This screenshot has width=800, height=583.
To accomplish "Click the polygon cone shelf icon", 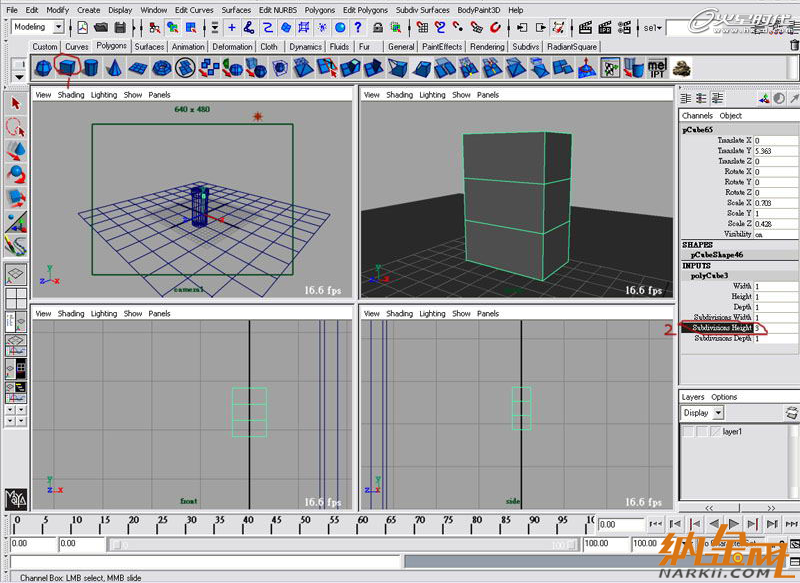I will (x=114, y=67).
